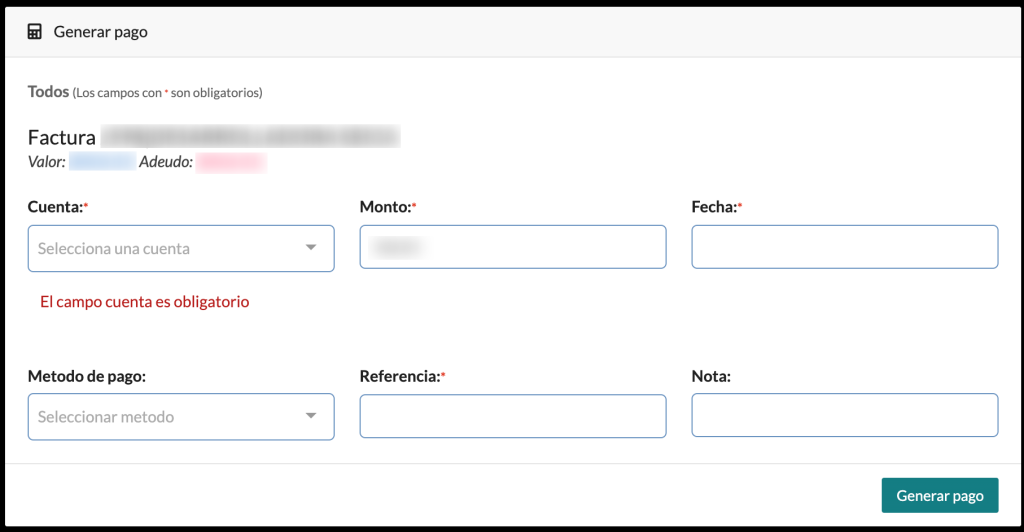Click the 'Cuenta:' field label
Viewport: 1024px width, 532px height.
point(55,207)
